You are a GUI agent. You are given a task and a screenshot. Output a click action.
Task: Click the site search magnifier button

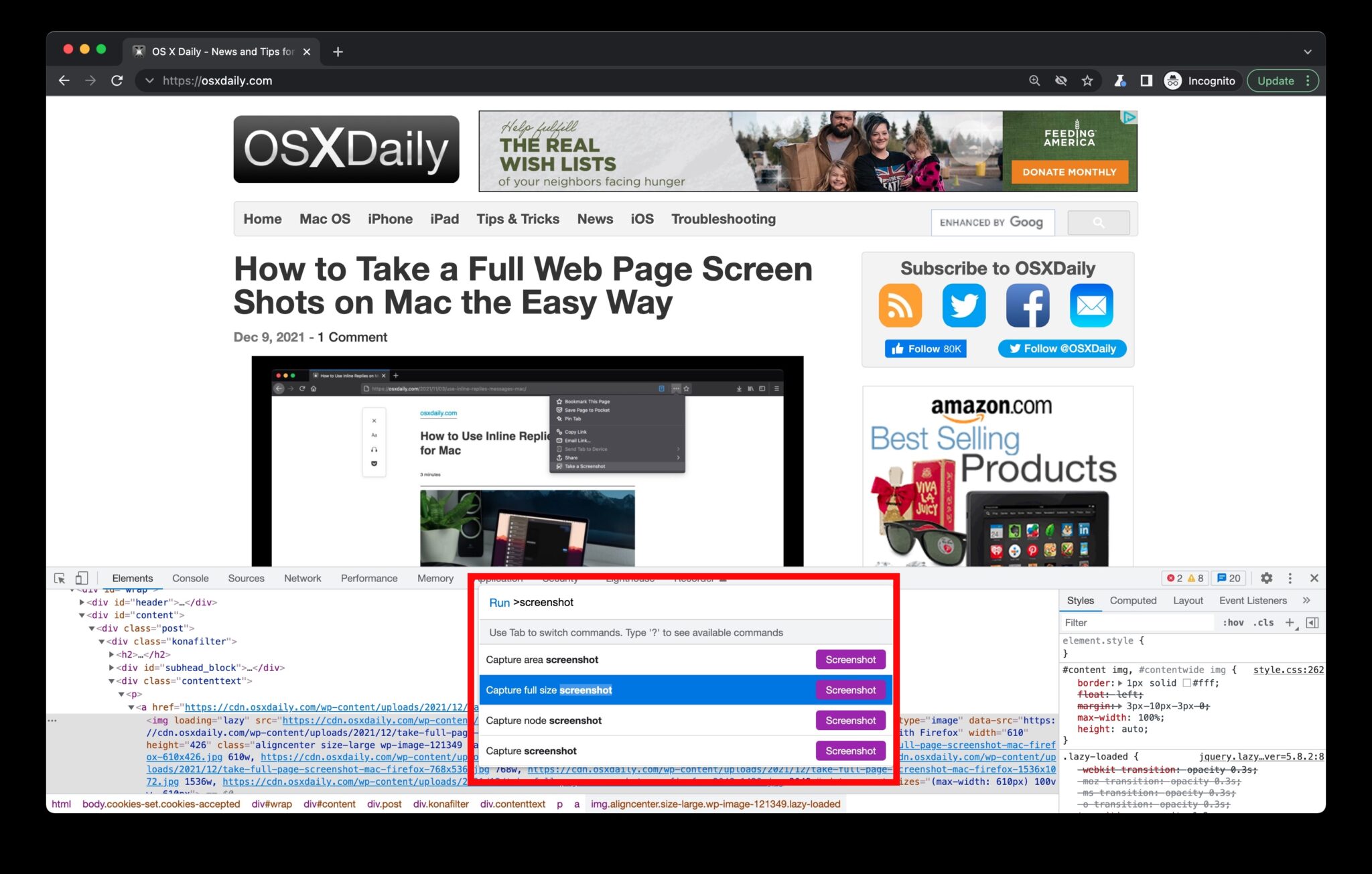[1099, 222]
